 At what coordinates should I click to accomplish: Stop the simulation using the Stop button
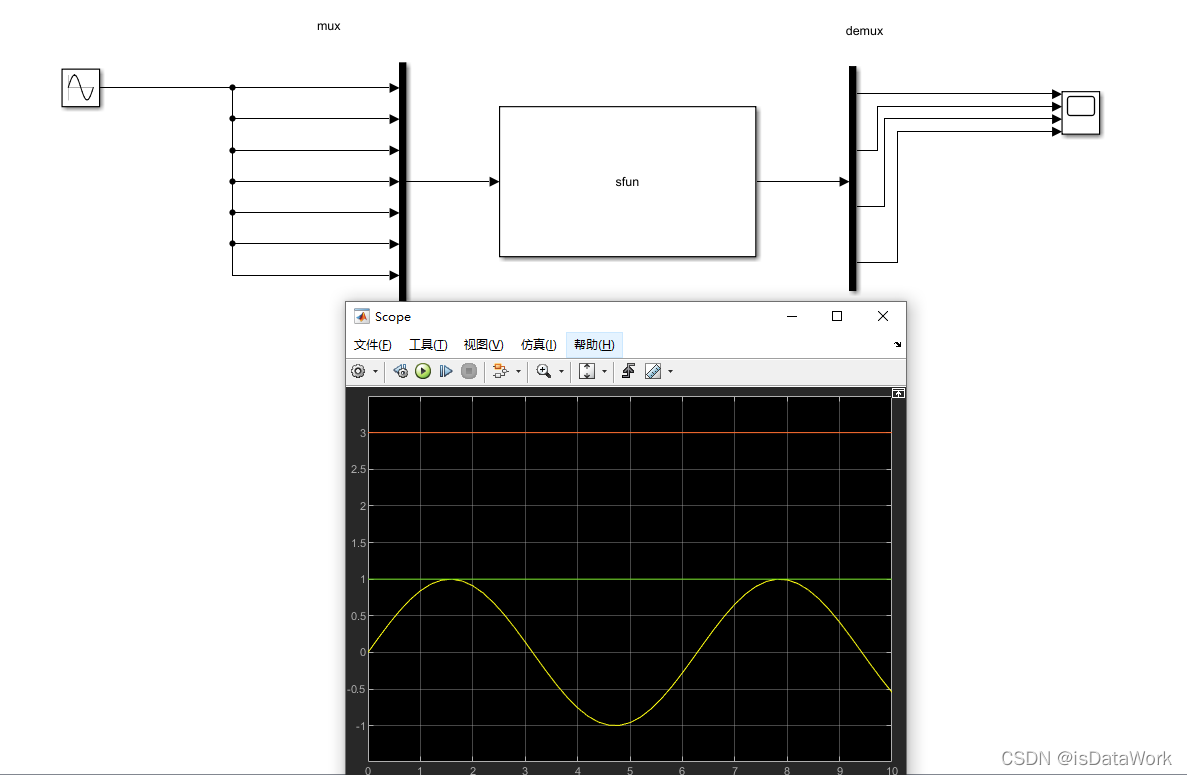[x=469, y=371]
